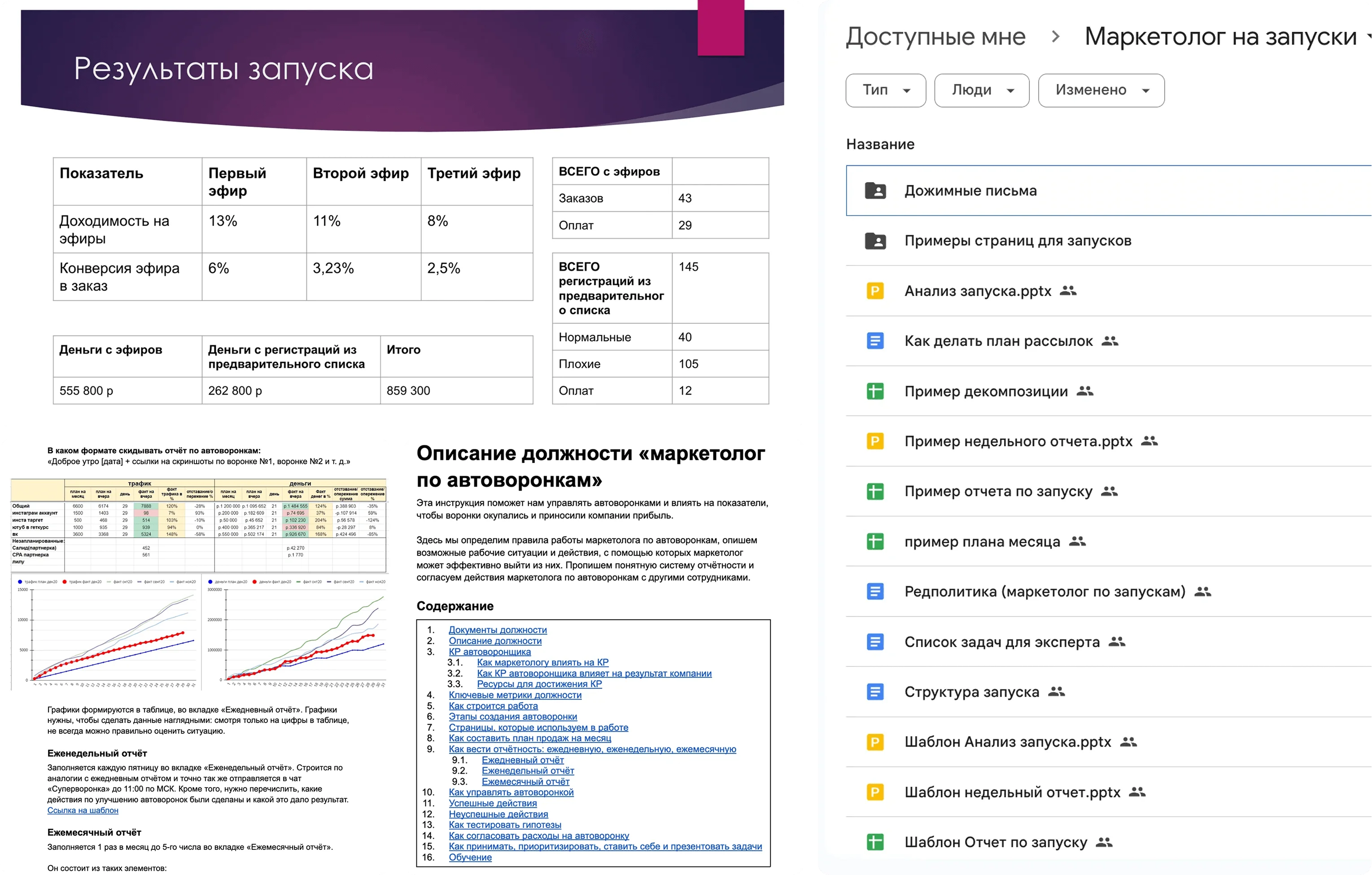
Task: Click slides icon of Анализ запуска.pptx
Action: coord(875,291)
